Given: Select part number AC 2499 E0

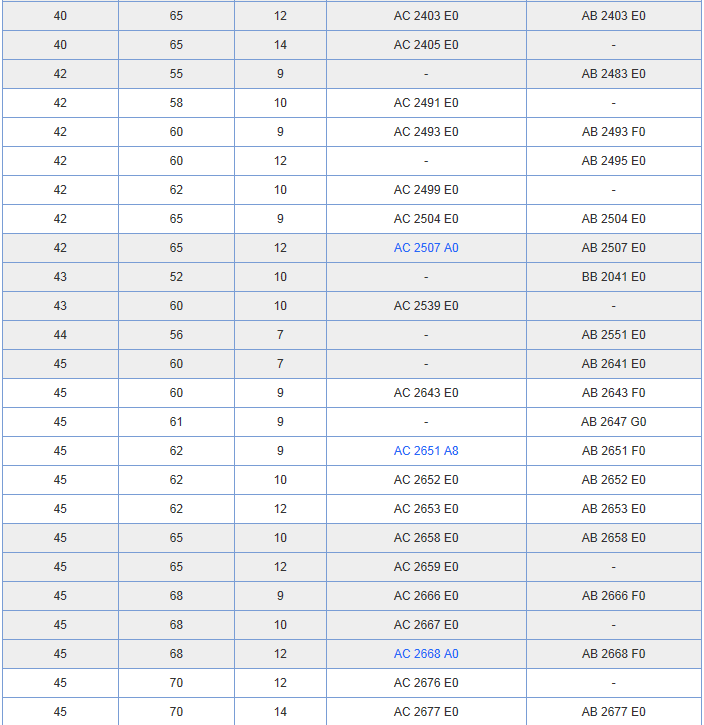Looking at the screenshot, I should (426, 190).
